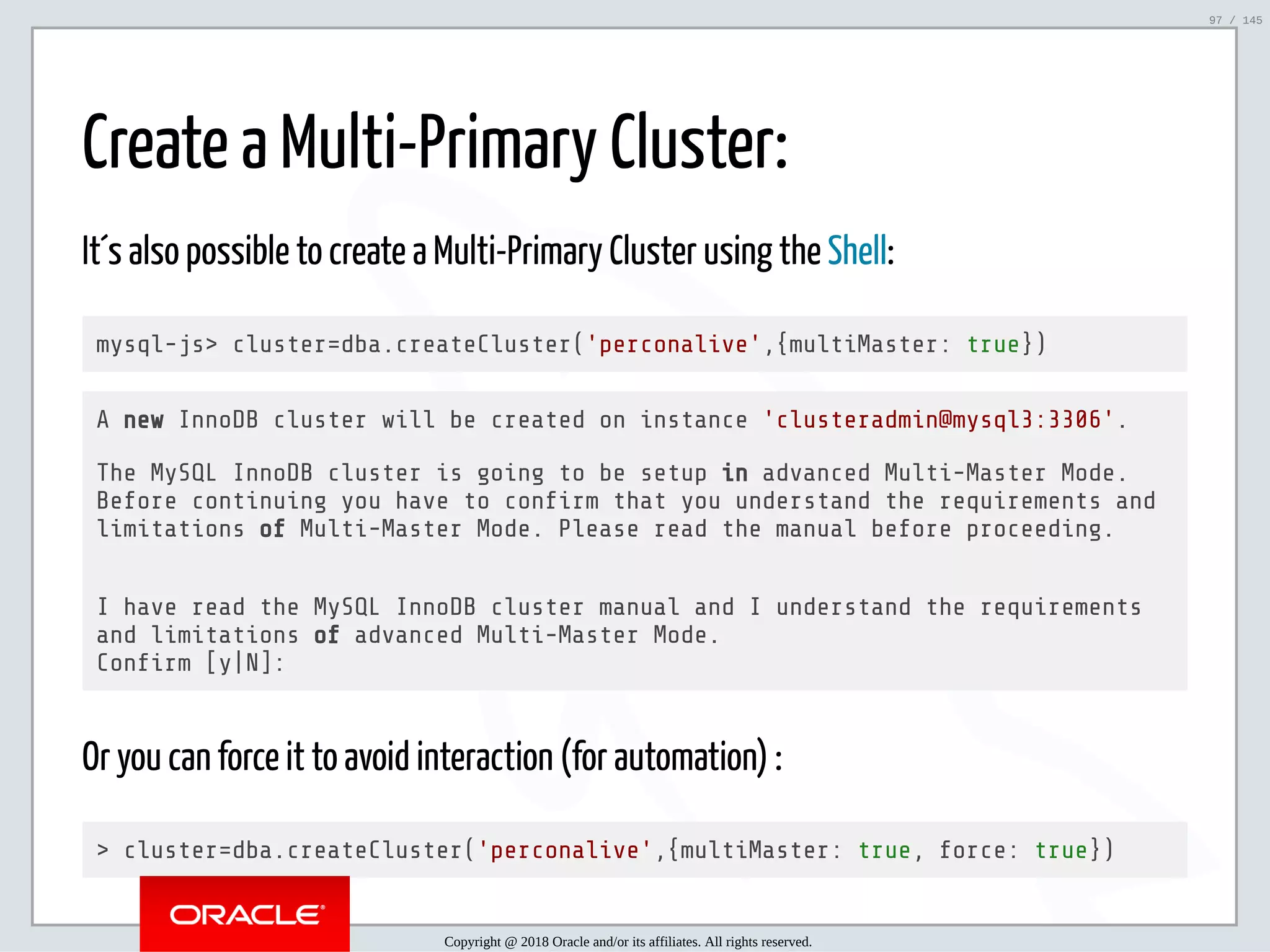
Task: Click the line 'I have read the MySQL InnoDB'
Action: coord(619,607)
